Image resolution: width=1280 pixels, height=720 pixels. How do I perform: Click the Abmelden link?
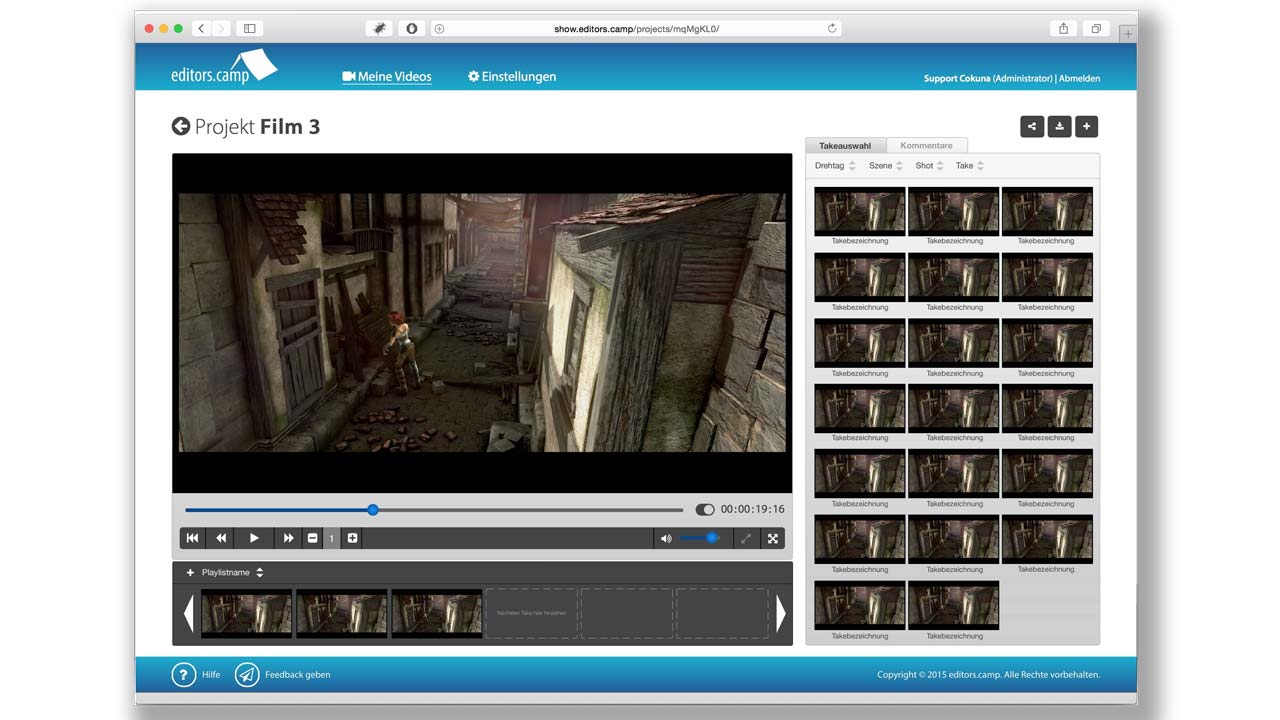[x=1079, y=79]
